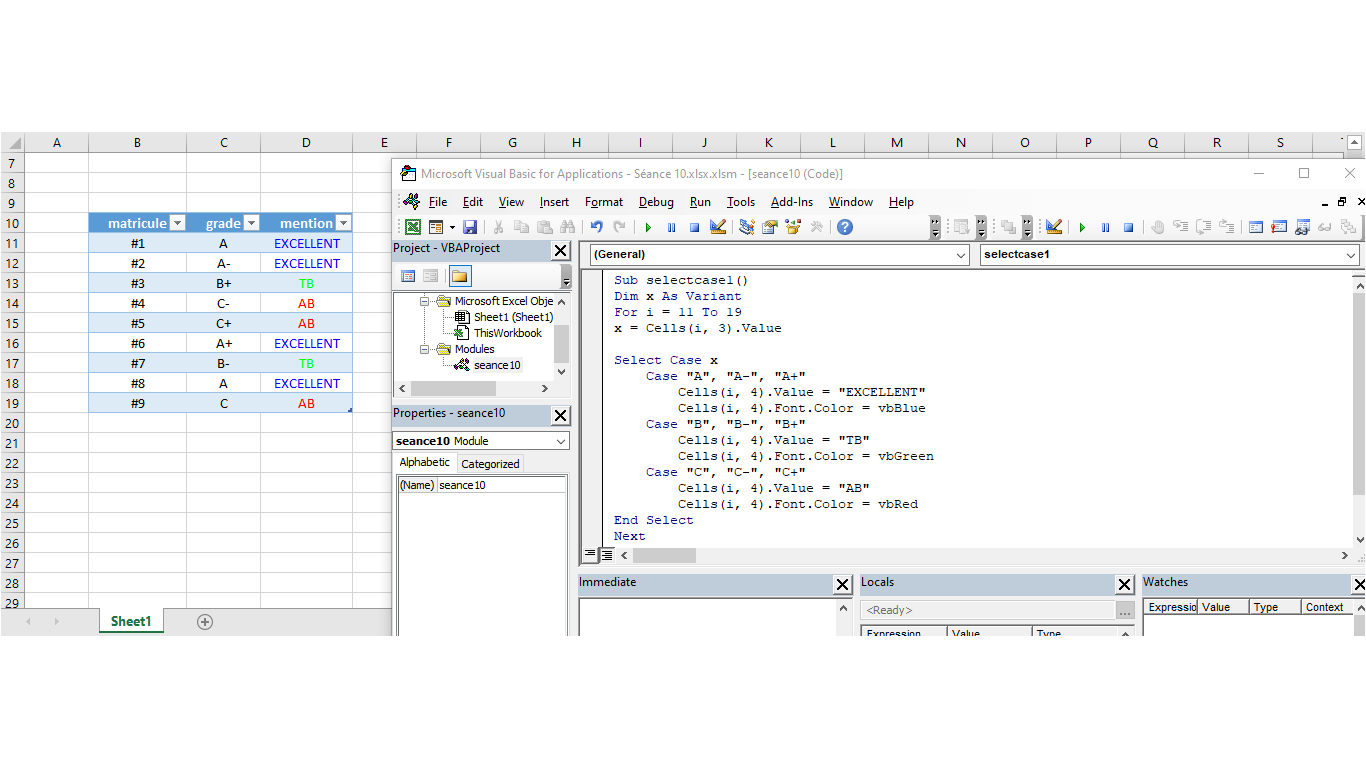Image resolution: width=1366 pixels, height=768 pixels.
Task: Toggle Folders in the Project panel
Action: click(x=459, y=276)
